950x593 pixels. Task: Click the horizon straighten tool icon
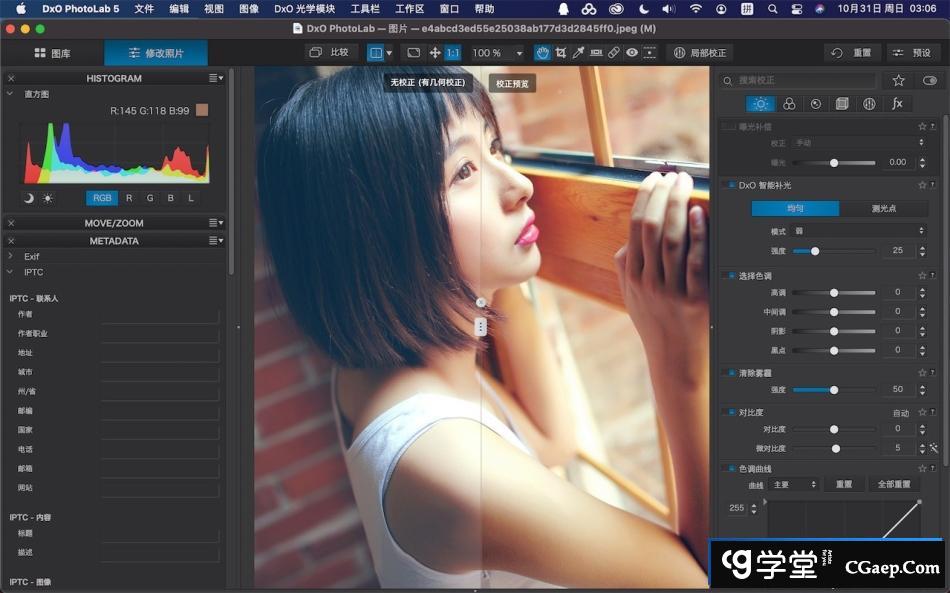[596, 53]
